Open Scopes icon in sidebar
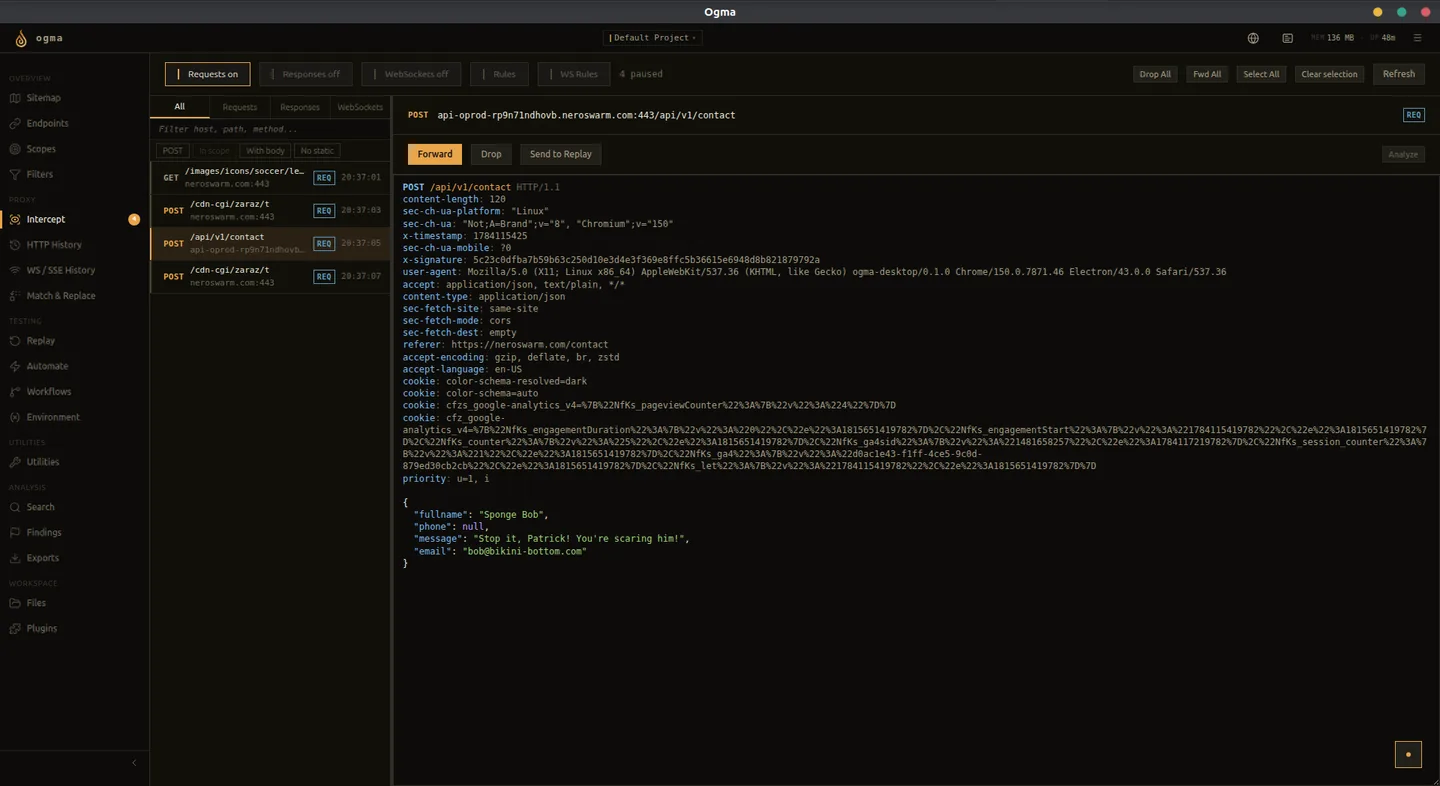Screen dimensions: 1440x786 [x=15, y=149]
